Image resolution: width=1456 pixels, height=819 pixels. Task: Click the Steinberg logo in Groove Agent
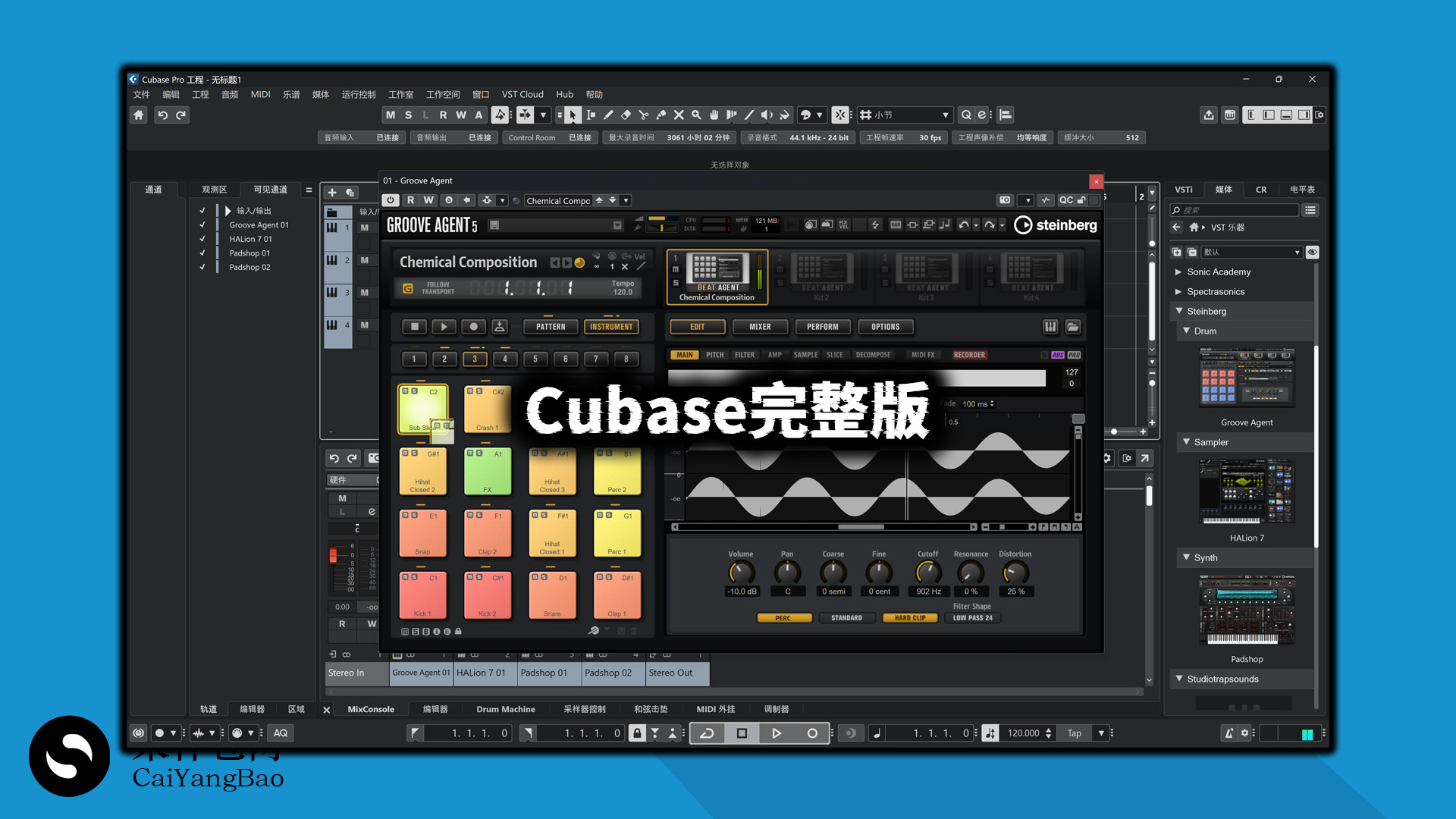[x=1056, y=225]
